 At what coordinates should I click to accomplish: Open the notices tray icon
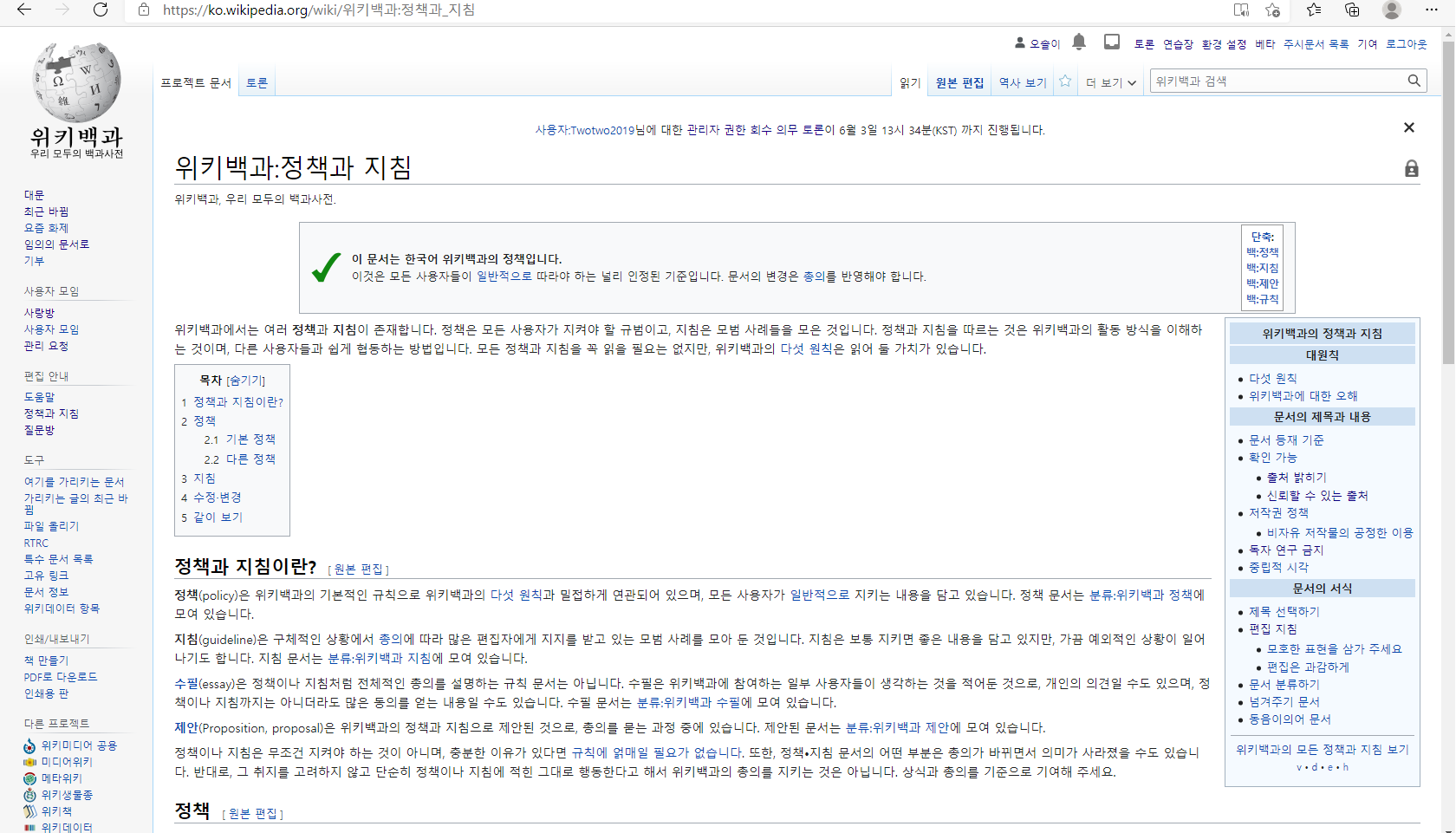tap(1112, 42)
